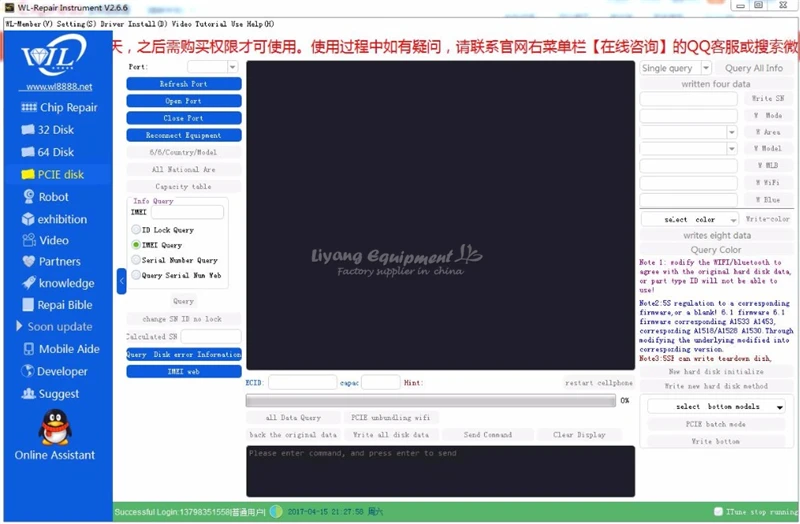This screenshot has height=524, width=800.
Task: Open the Use Help menu
Action: coord(253,24)
